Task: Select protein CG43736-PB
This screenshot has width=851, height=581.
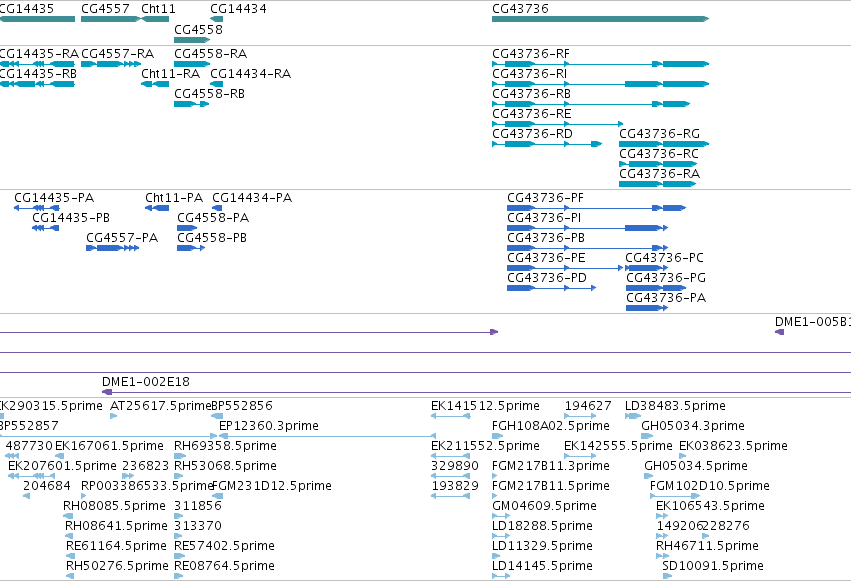Action: pos(587,248)
